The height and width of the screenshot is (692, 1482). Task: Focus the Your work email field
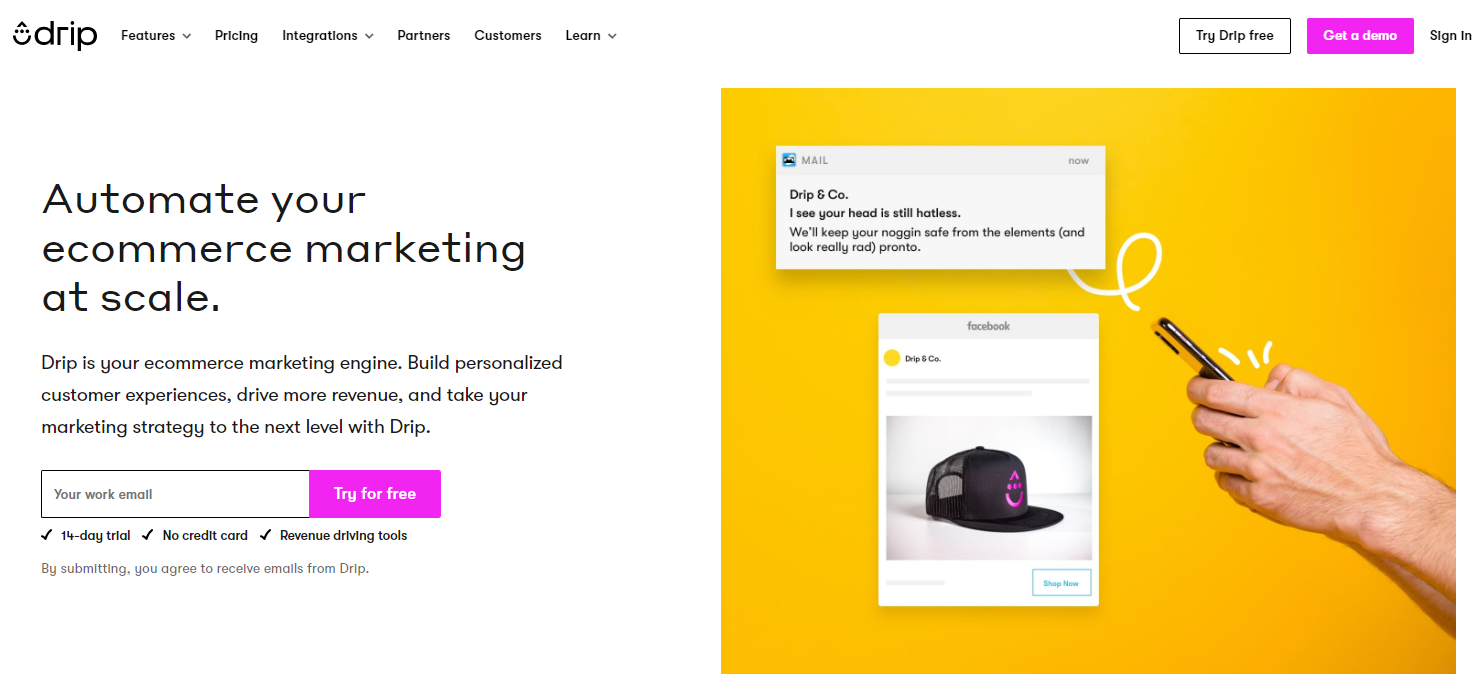click(x=176, y=494)
